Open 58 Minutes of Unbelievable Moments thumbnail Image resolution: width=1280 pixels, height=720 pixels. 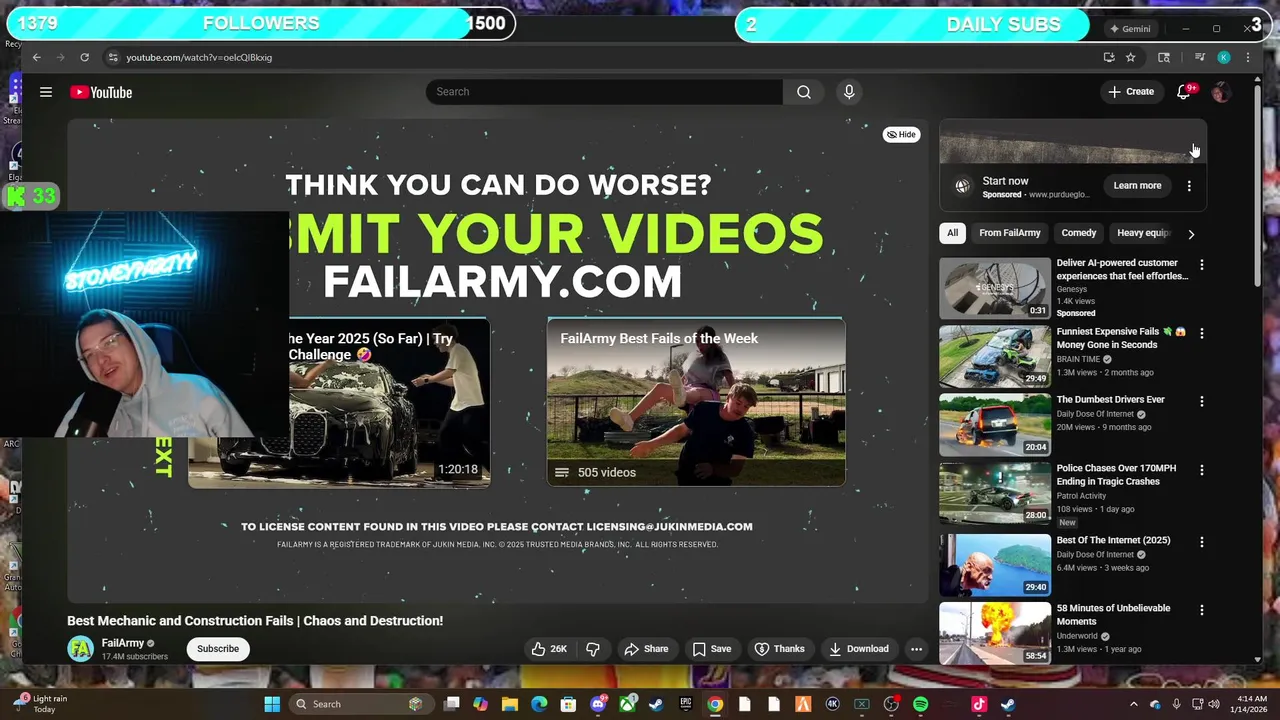pos(995,633)
